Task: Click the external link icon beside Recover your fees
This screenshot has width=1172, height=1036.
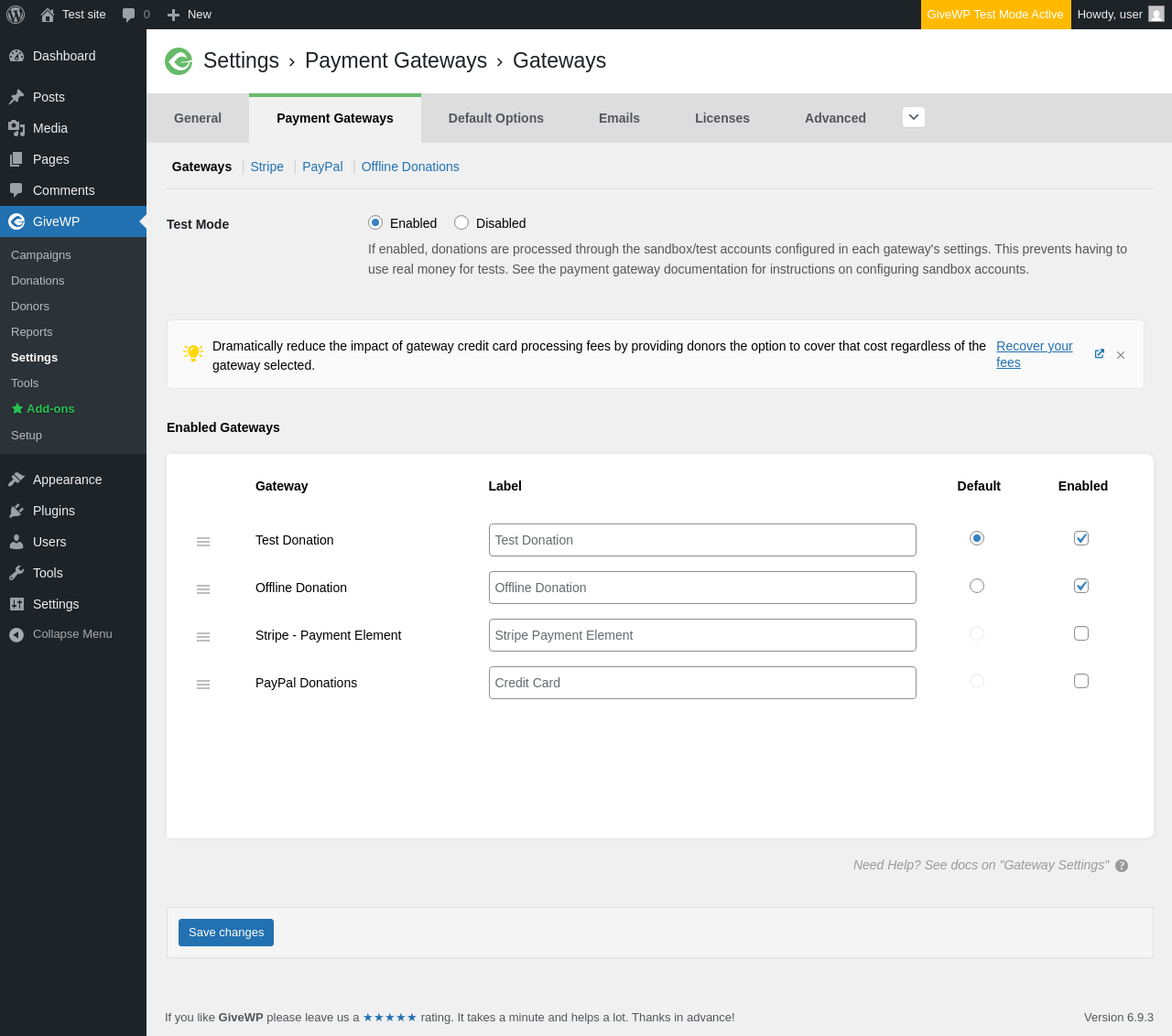Action: tap(1100, 354)
